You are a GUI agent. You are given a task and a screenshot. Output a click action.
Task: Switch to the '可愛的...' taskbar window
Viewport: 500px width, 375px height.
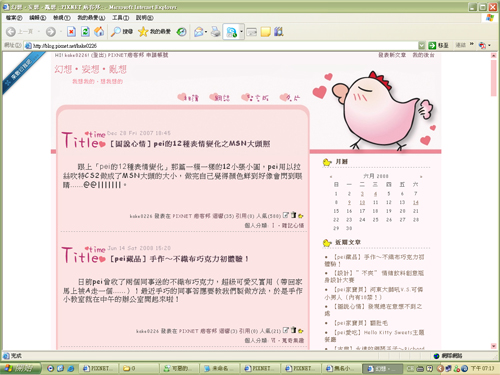click(178, 368)
